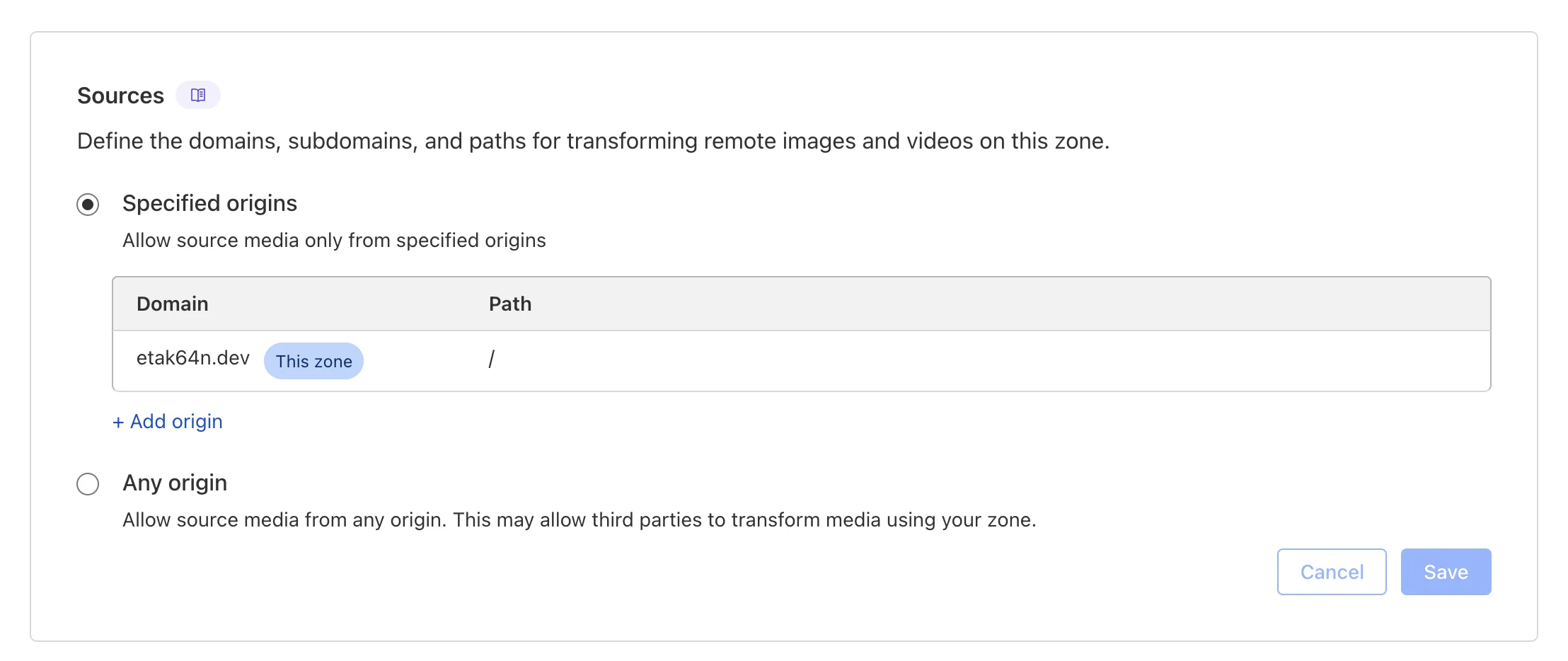
Task: Click the plus sign before Add origin
Action: (x=118, y=423)
